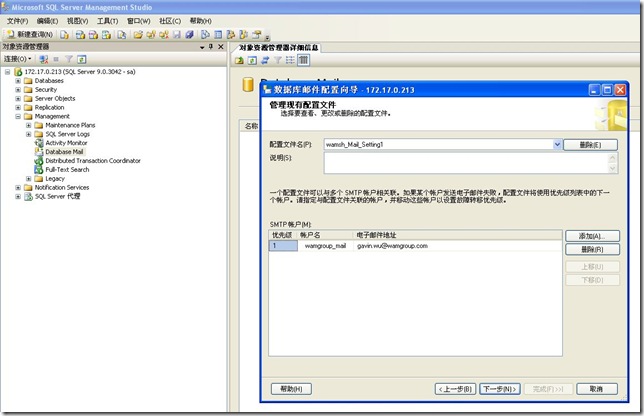Click the Properties Window toolbar icon
Screen dimensions: 644x416
[257, 34]
